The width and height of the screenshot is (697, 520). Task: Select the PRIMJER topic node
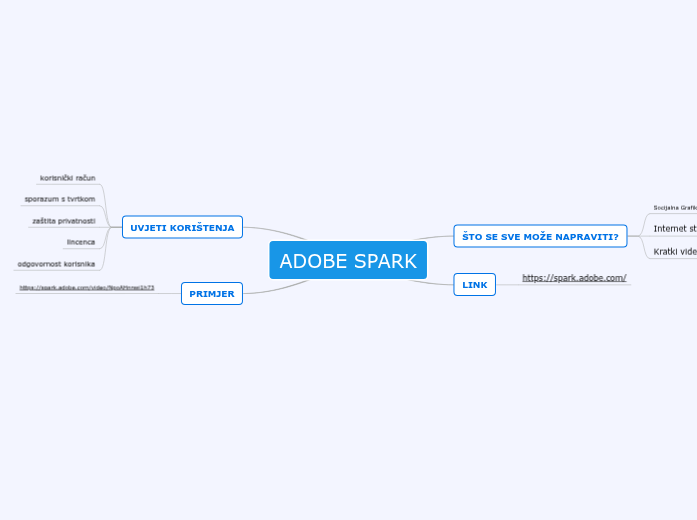tap(212, 294)
